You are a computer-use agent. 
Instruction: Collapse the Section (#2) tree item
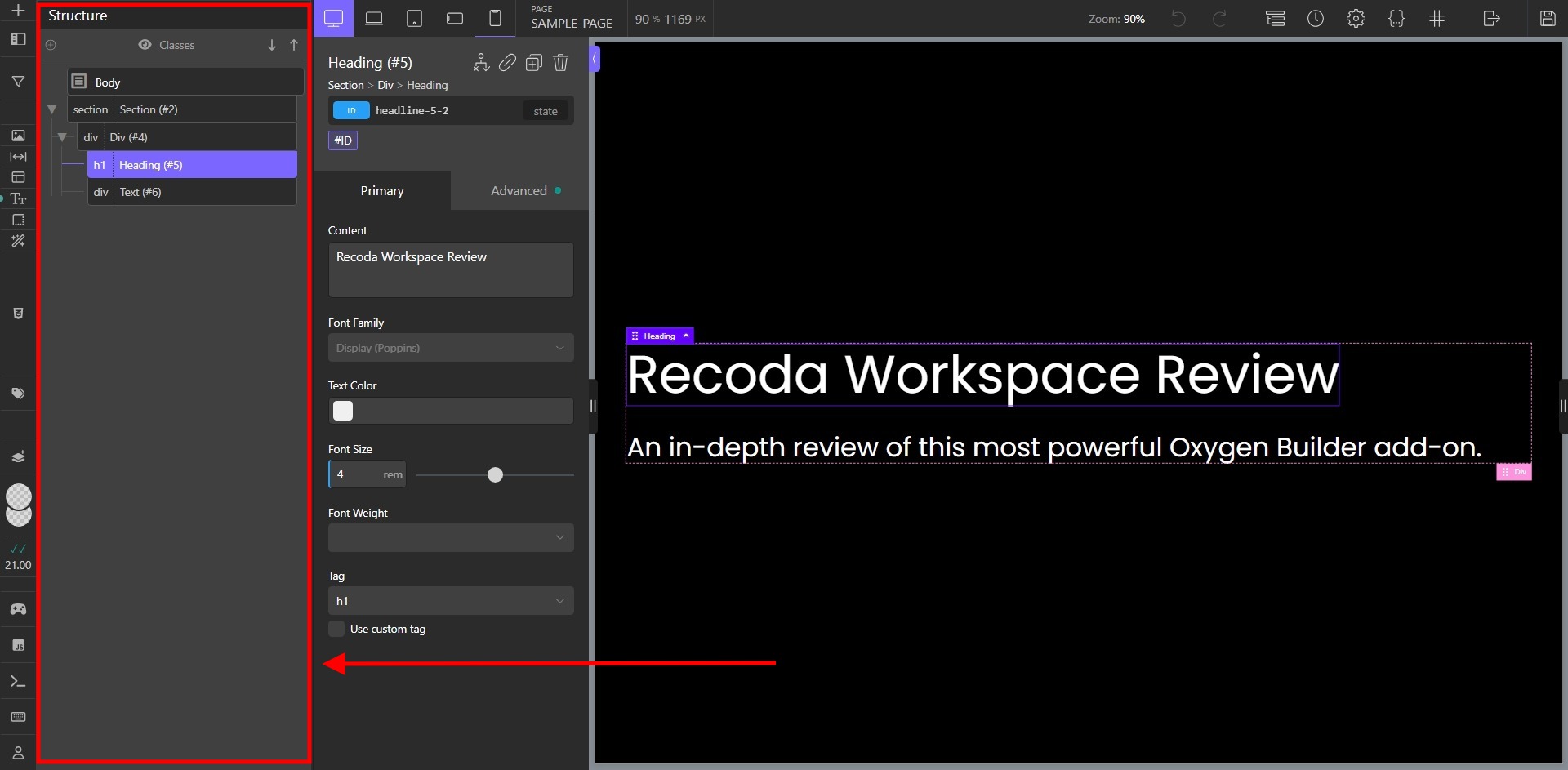52,109
